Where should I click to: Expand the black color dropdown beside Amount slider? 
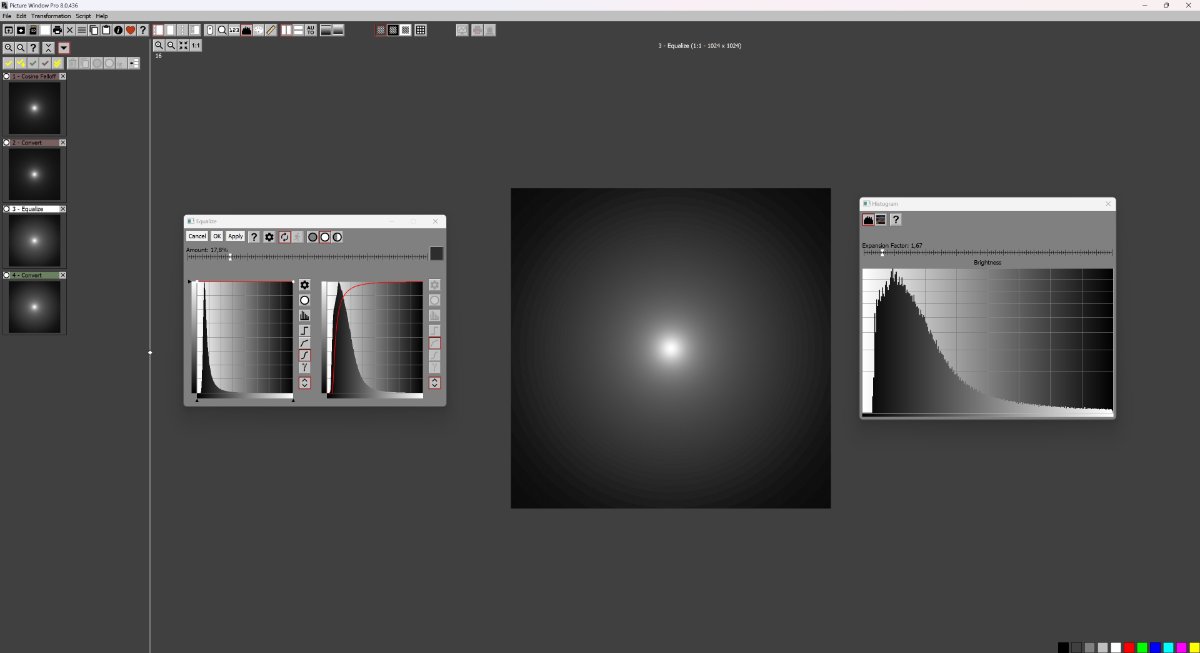[x=435, y=254]
